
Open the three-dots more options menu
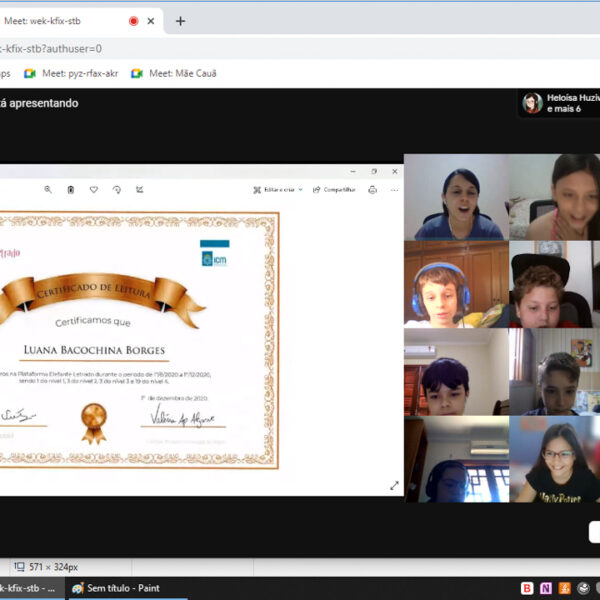[394, 189]
